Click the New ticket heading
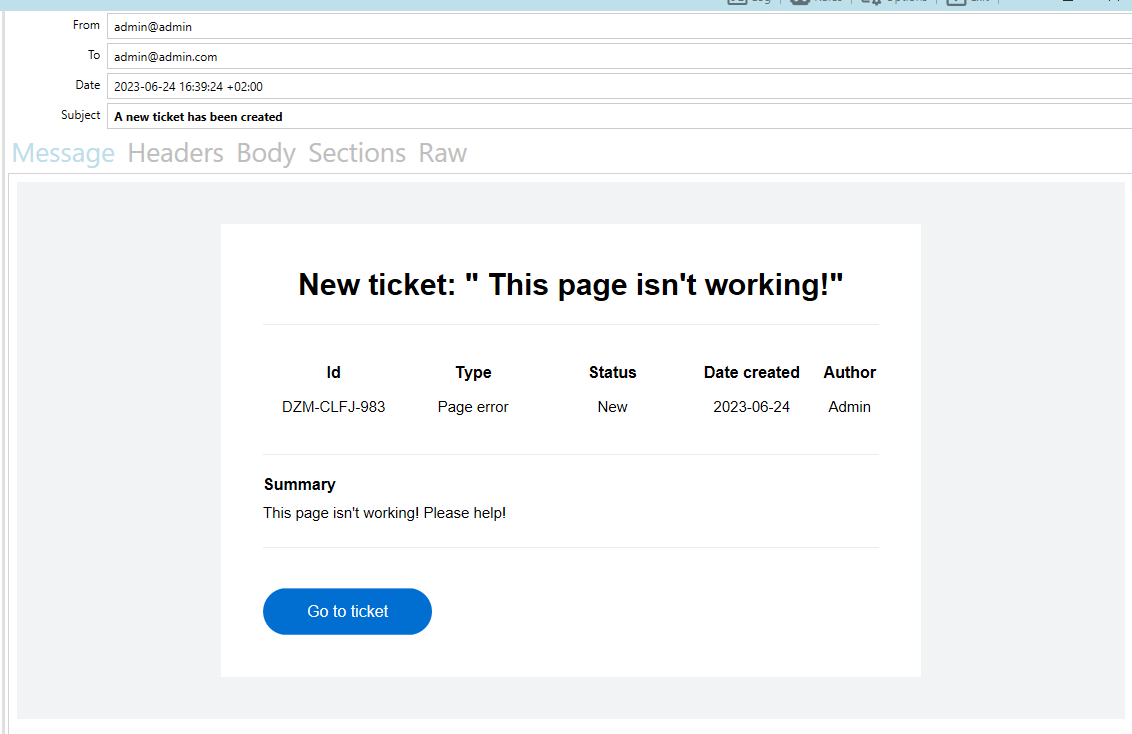 point(570,285)
